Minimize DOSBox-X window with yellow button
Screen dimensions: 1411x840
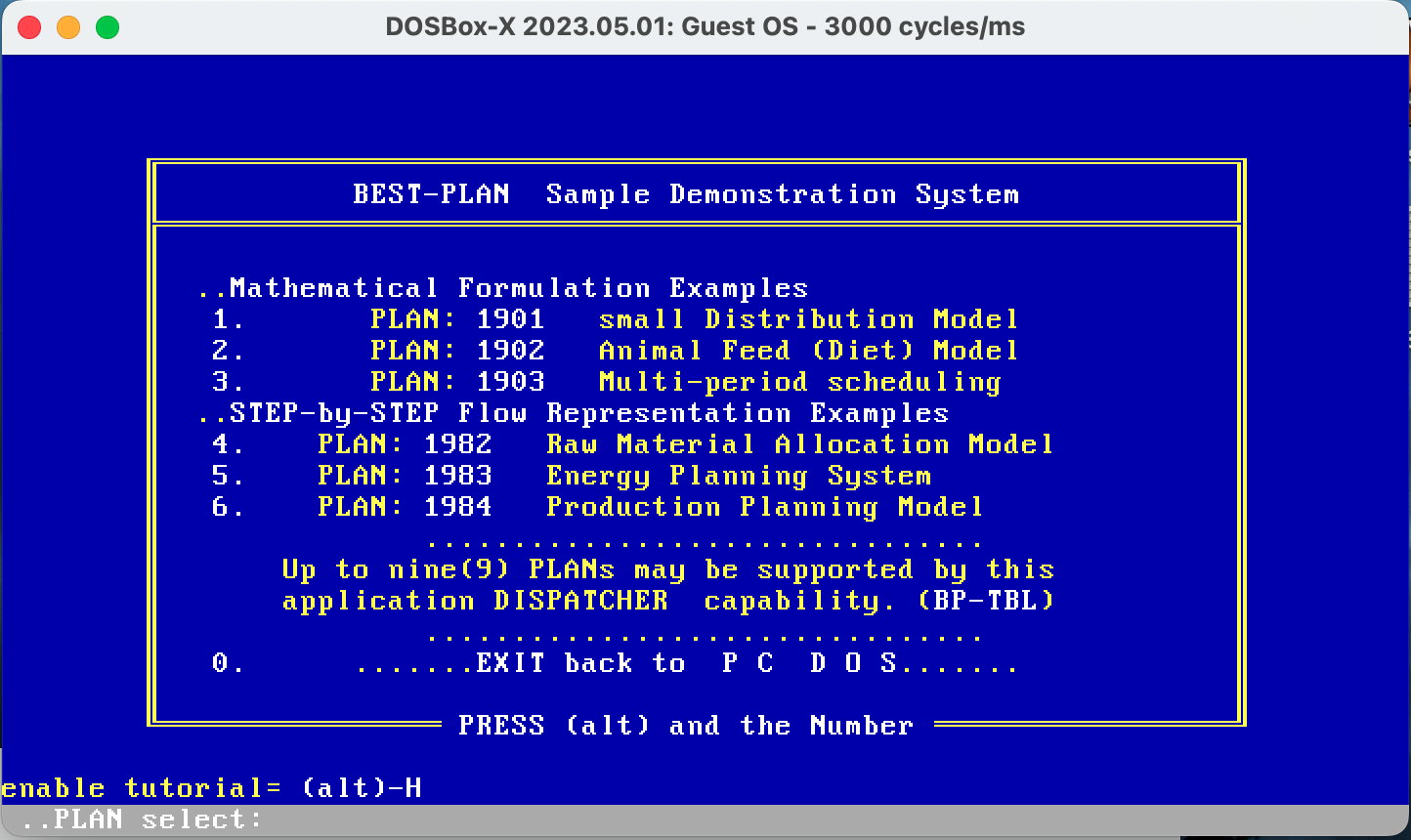point(68,27)
